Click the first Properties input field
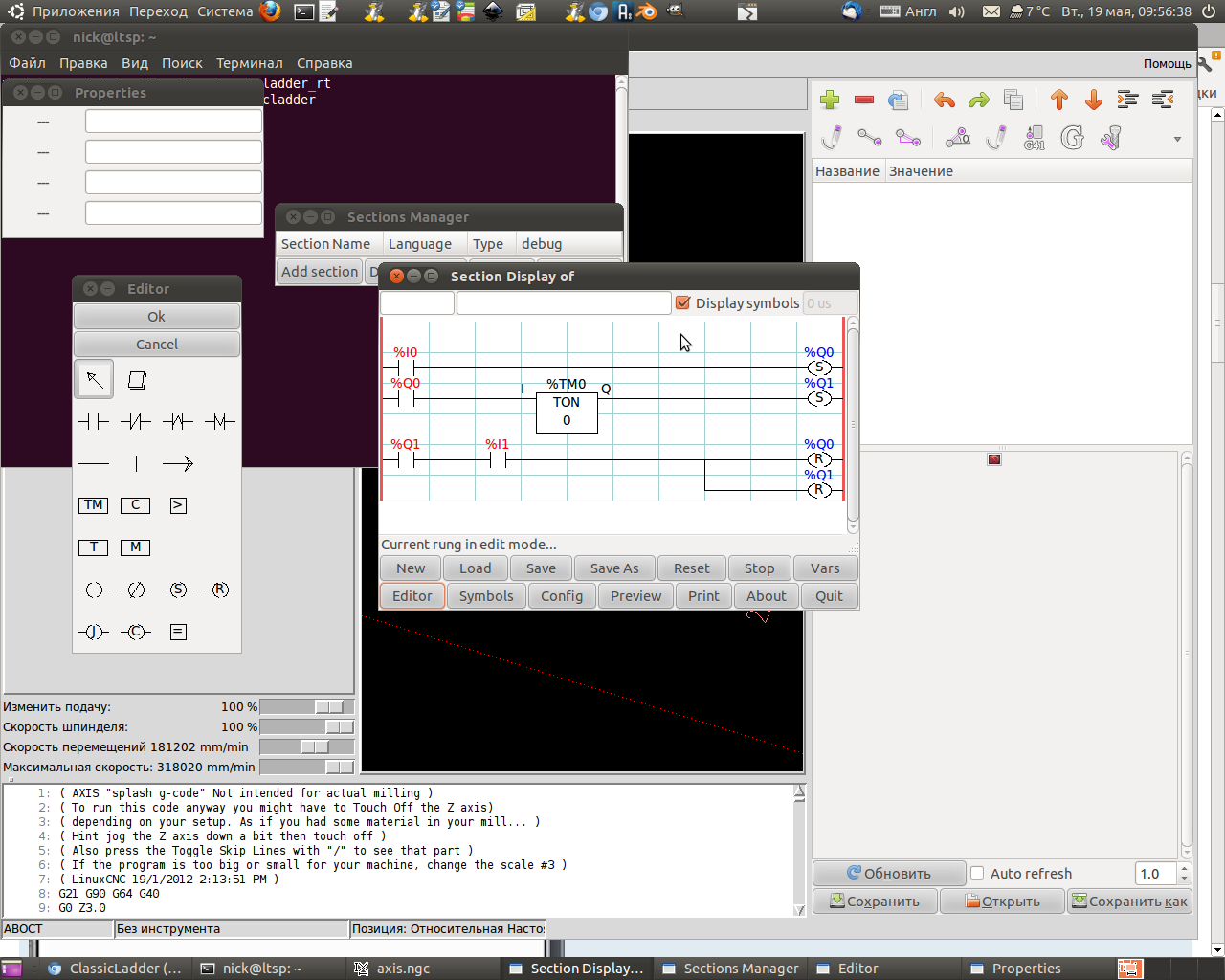Screen dimensions: 1225x980 click(173, 122)
